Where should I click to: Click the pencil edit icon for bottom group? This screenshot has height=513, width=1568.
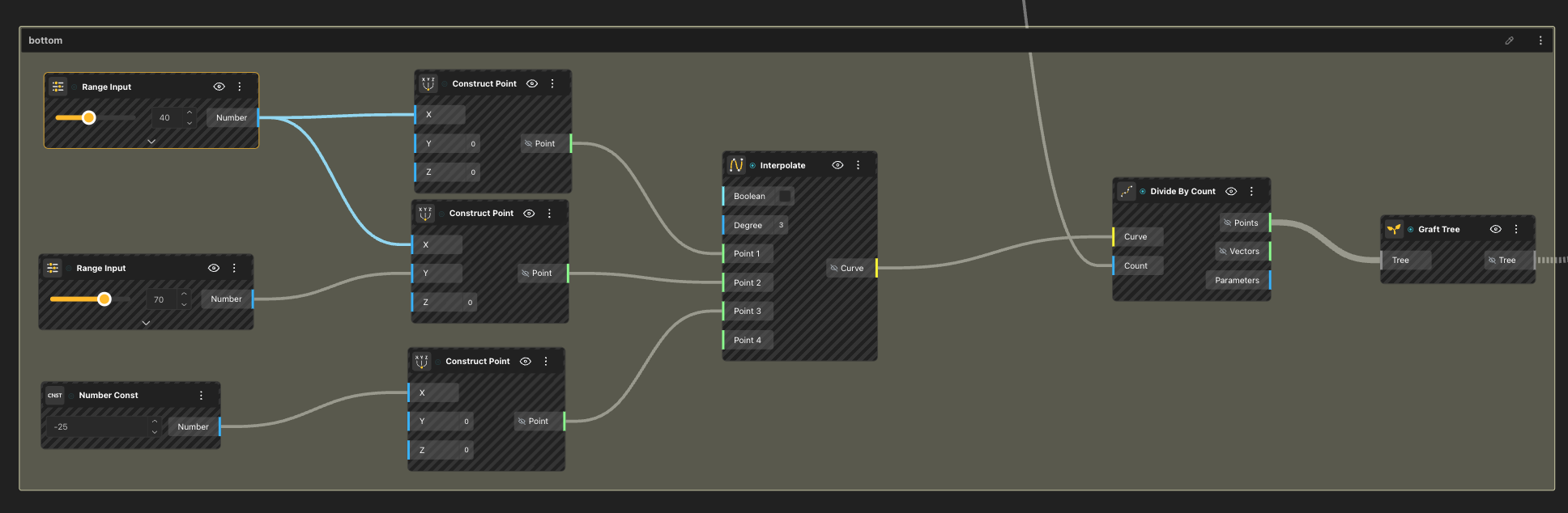click(x=1509, y=40)
